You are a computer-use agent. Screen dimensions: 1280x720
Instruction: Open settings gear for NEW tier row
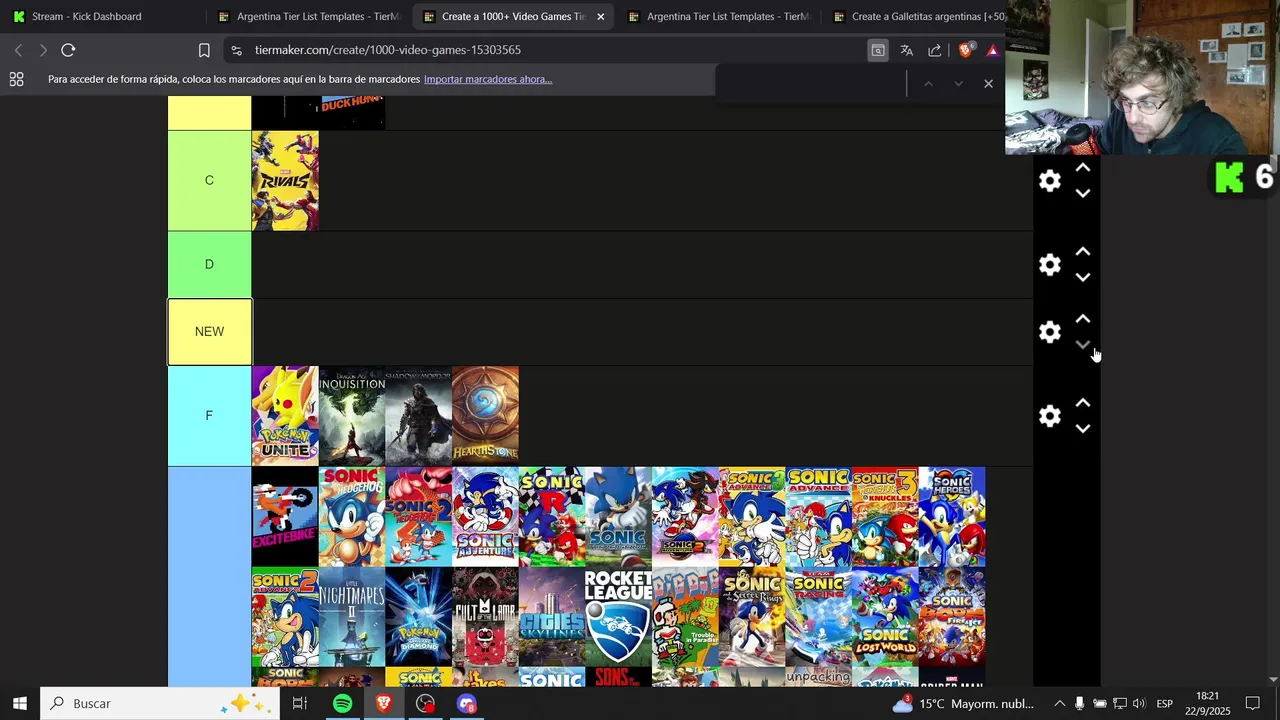[x=1049, y=332]
